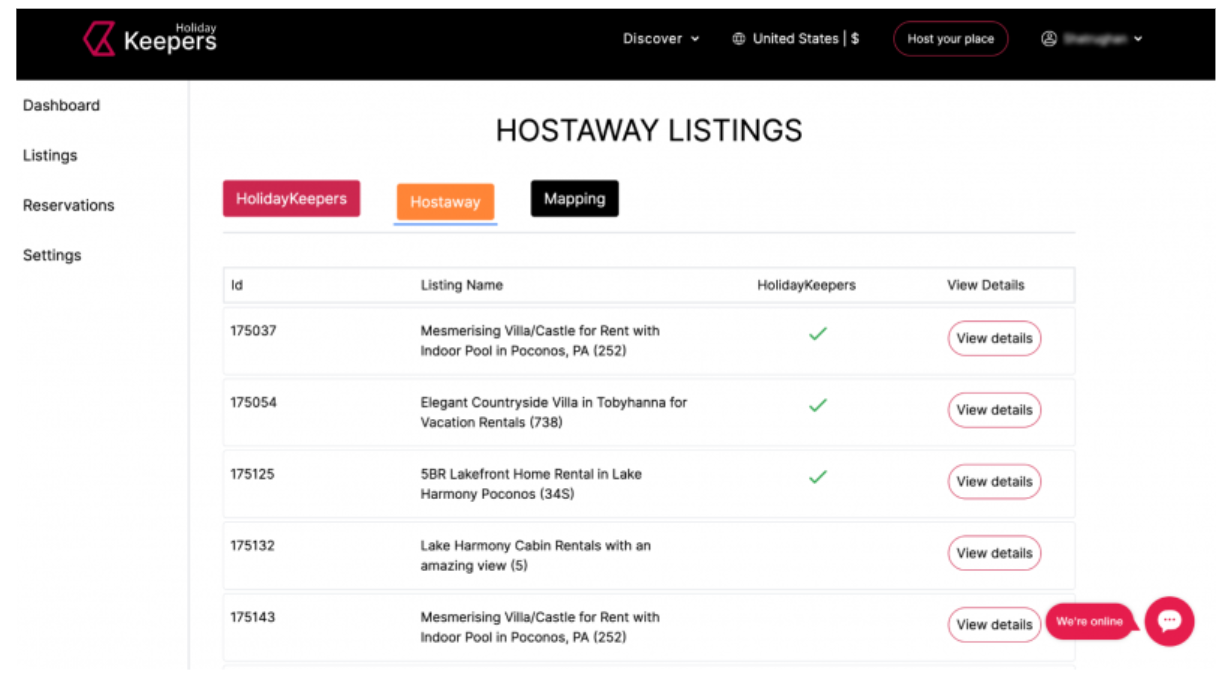The image size is (1230, 678).
Task: View details for listing 175143
Action: (x=994, y=624)
